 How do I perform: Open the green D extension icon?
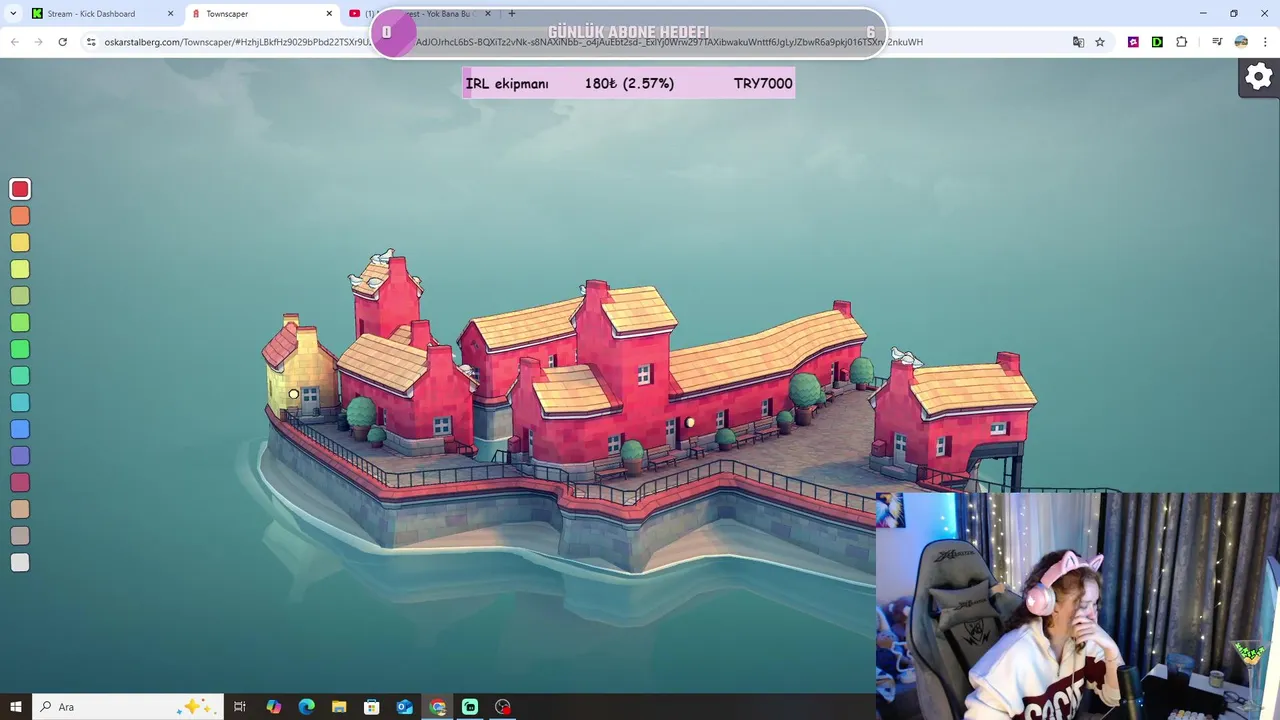(1157, 42)
